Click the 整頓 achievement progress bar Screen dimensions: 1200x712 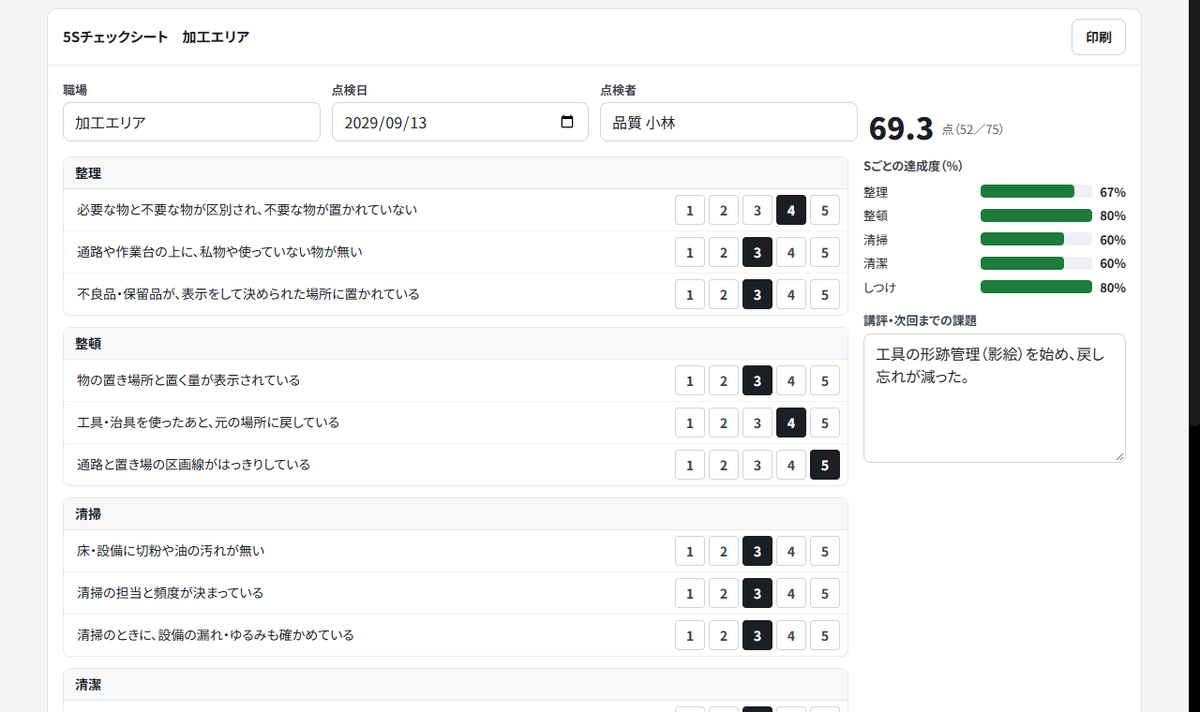tap(1036, 215)
